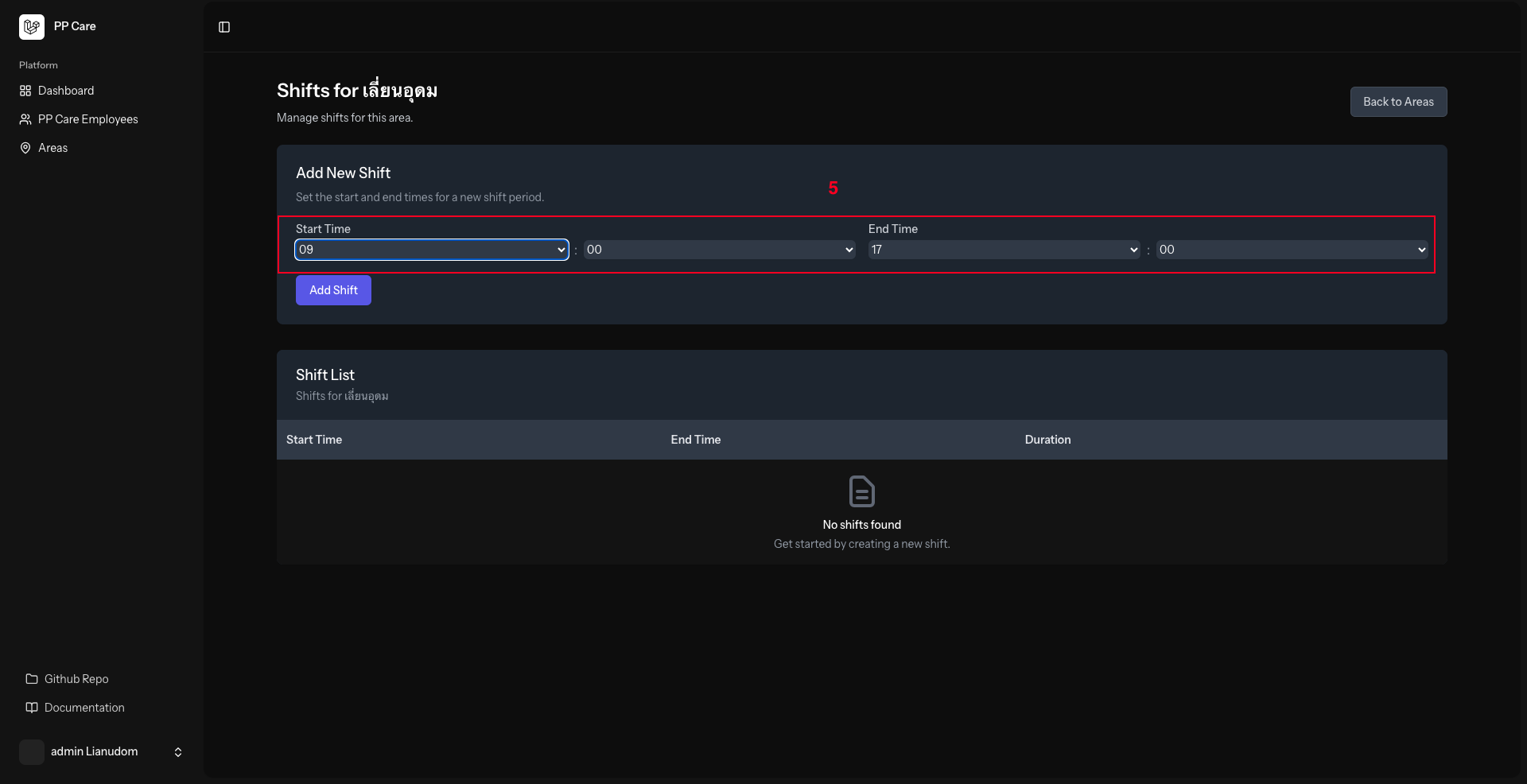Expand the admin Lianudom user menu chevron

(x=178, y=752)
